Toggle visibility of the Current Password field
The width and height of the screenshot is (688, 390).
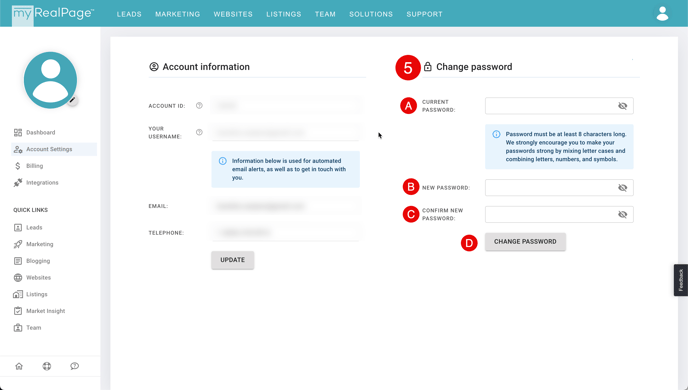click(622, 106)
